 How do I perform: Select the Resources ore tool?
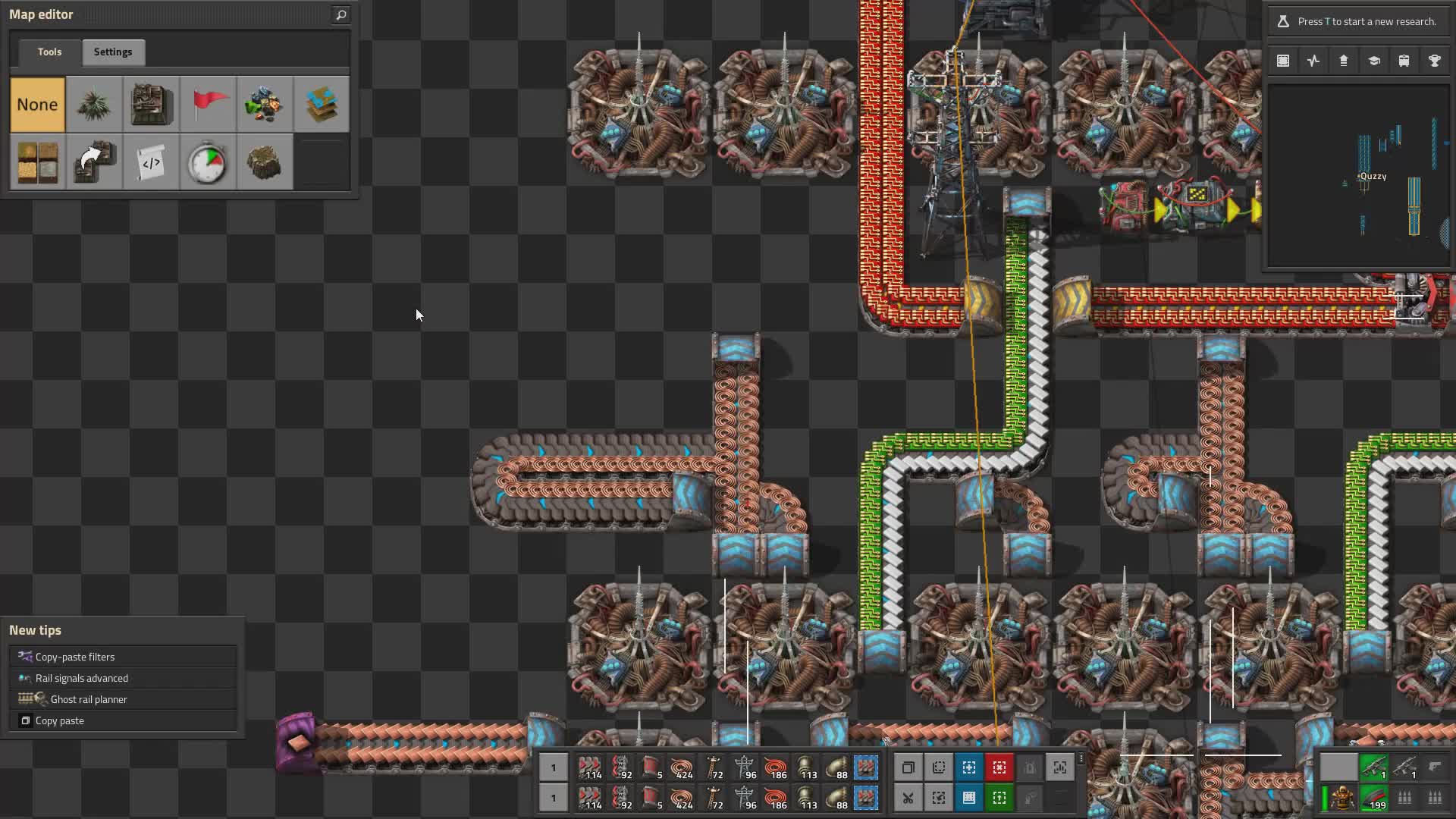click(x=265, y=104)
